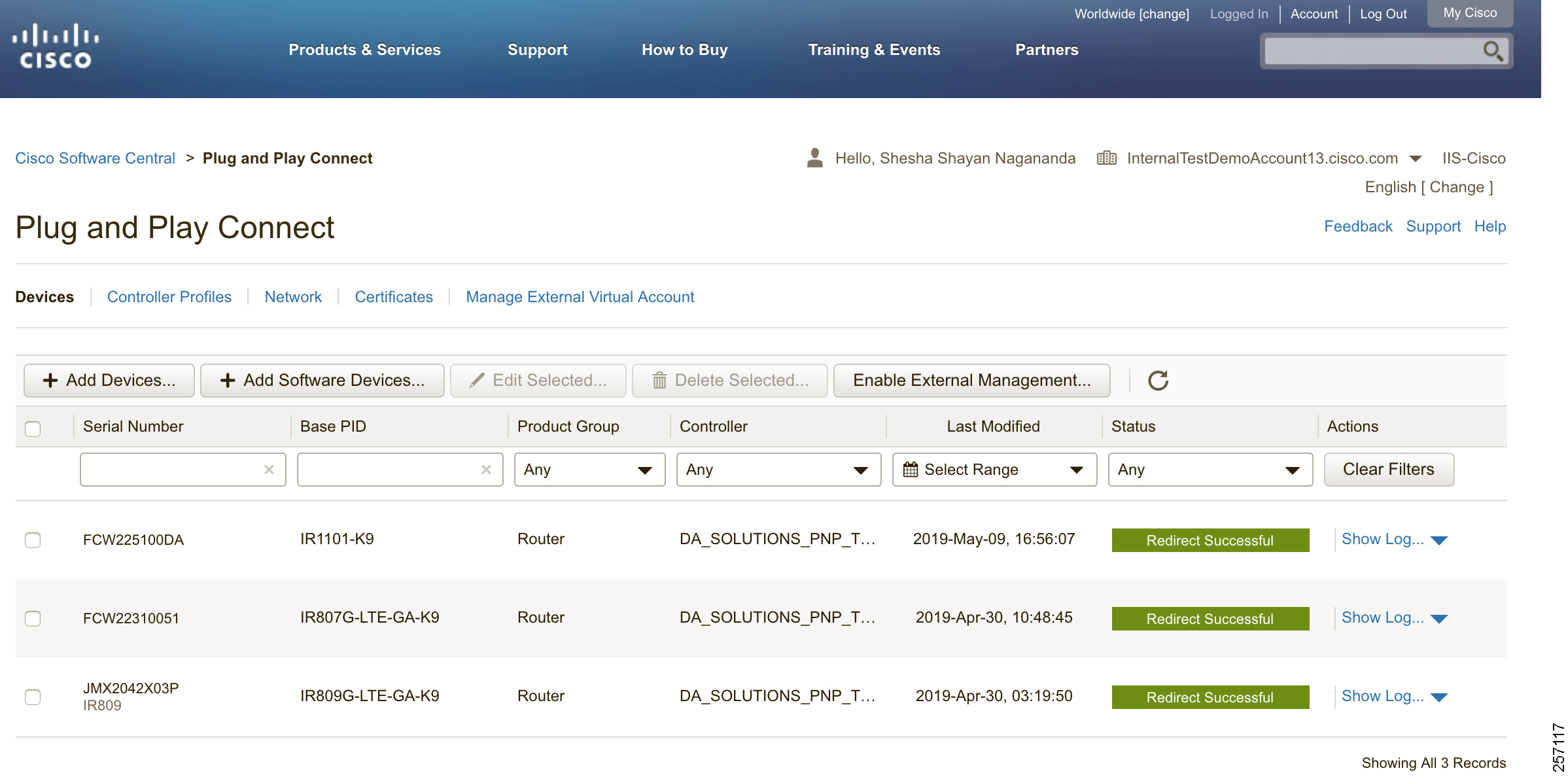Click the refresh devices icon
This screenshot has width=1568, height=777.
pos(1158,381)
